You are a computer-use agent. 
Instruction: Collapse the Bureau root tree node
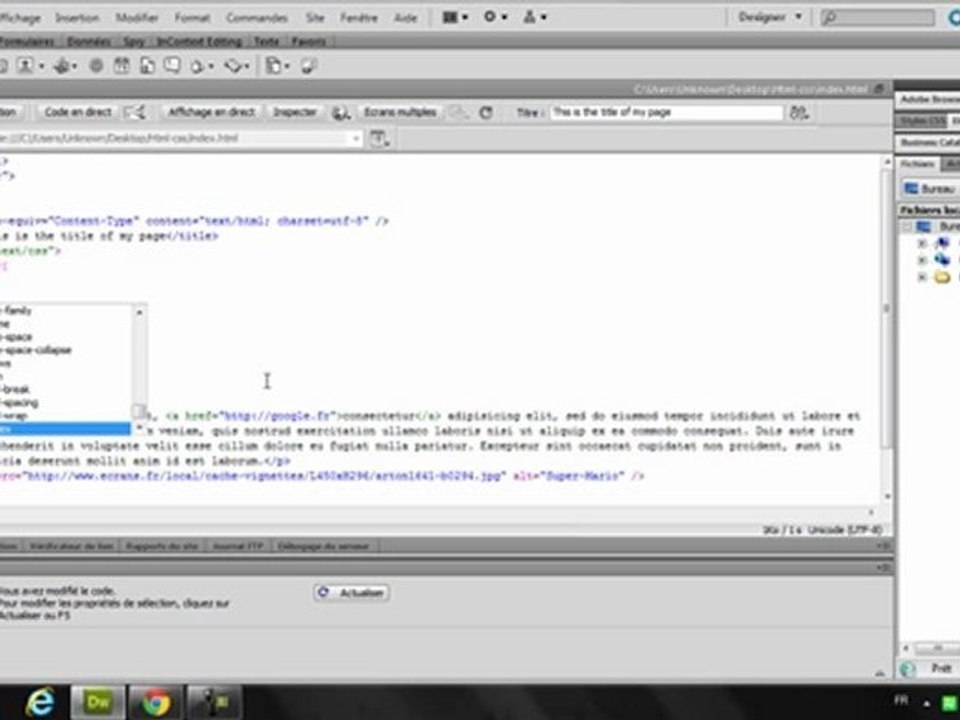[907, 227]
